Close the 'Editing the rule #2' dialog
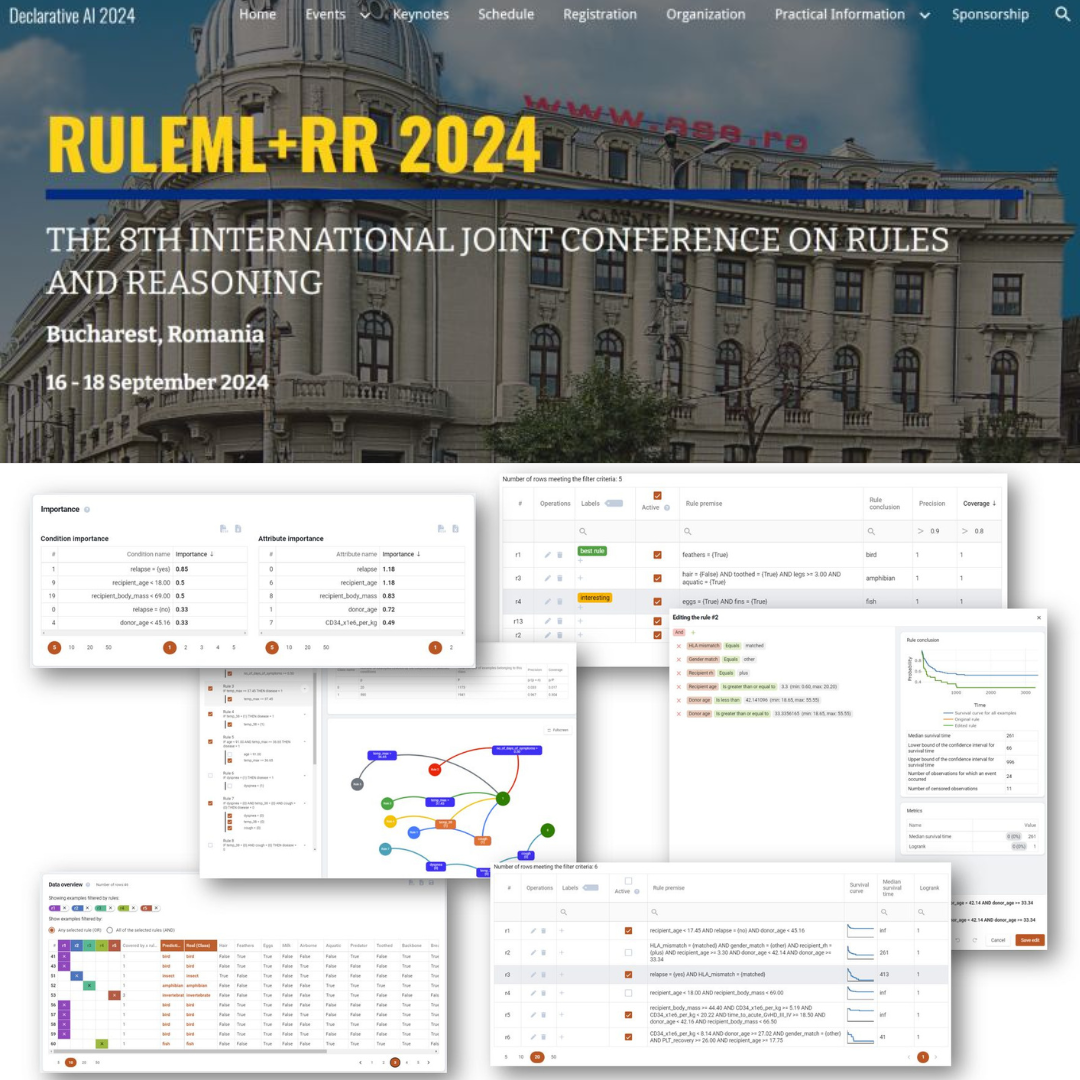Image resolution: width=1080 pixels, height=1080 pixels. pyautogui.click(x=1039, y=618)
